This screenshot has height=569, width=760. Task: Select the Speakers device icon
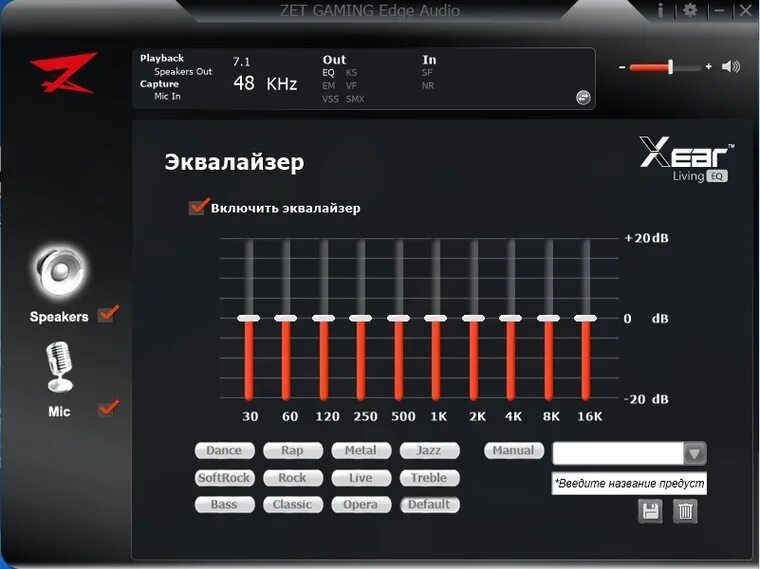60,271
